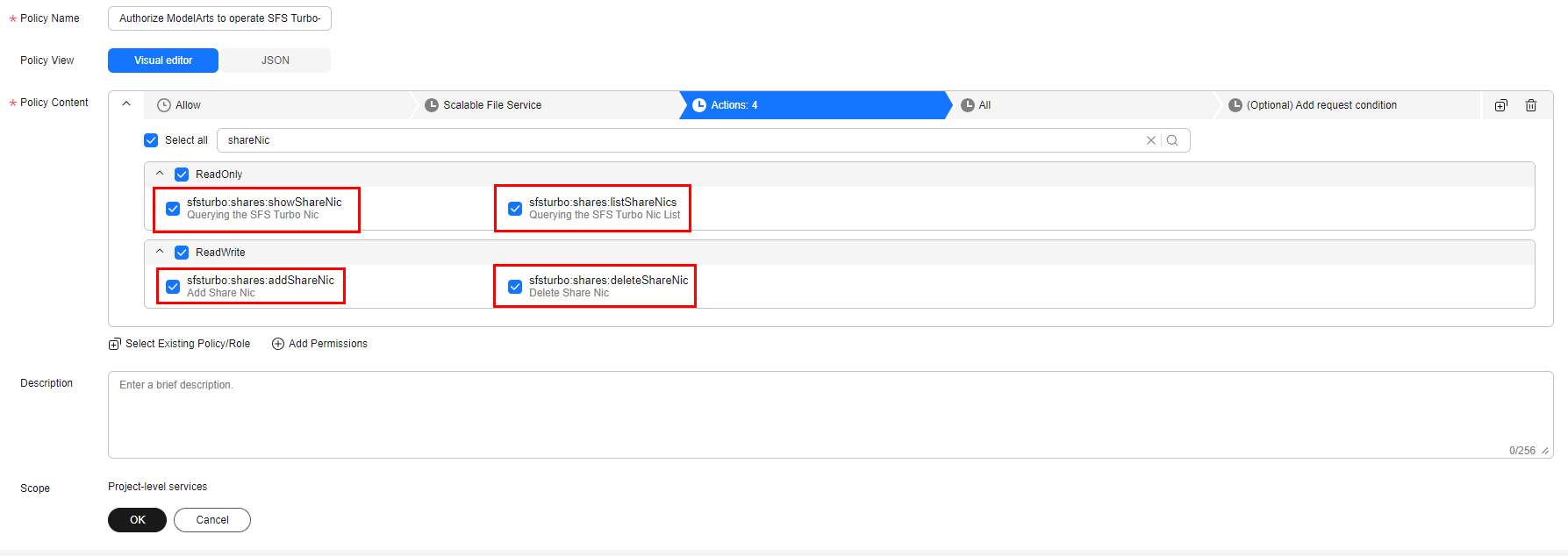The height and width of the screenshot is (556, 1568).
Task: Click the Actions: 4 step icon
Action: click(x=699, y=105)
